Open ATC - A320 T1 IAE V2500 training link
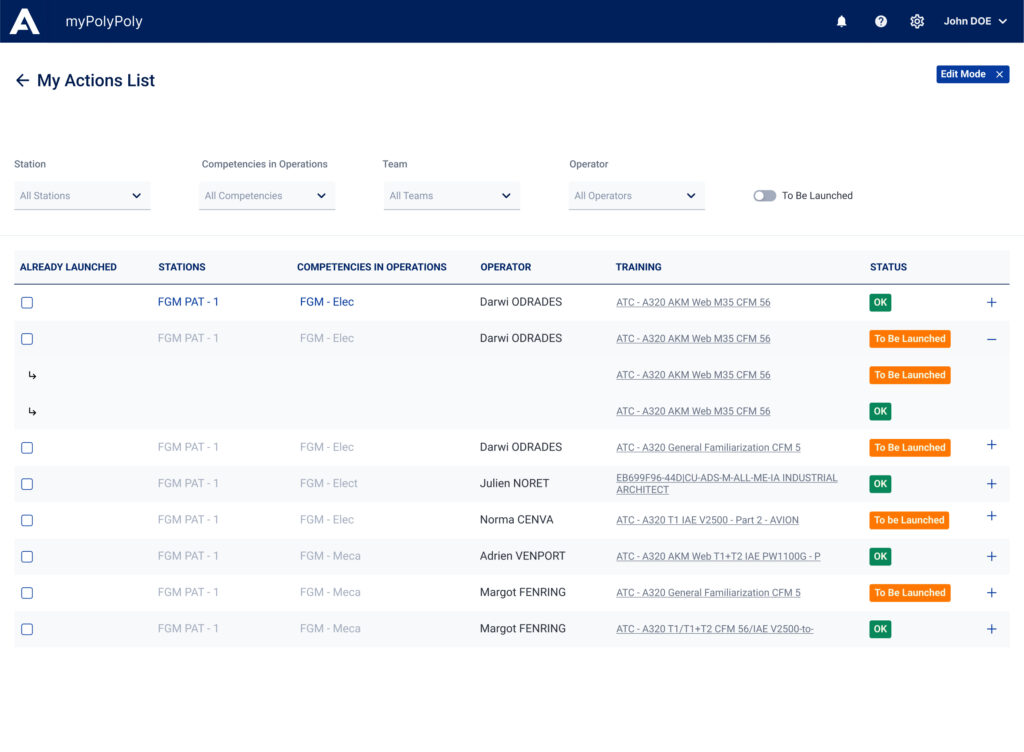1024x752 pixels. point(707,520)
